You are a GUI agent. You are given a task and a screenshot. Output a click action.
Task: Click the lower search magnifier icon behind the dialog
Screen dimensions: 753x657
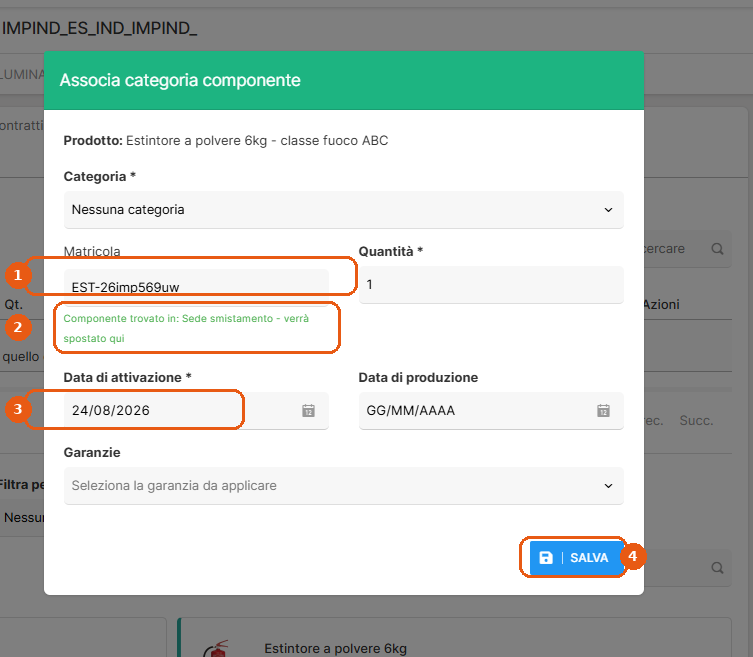click(717, 568)
